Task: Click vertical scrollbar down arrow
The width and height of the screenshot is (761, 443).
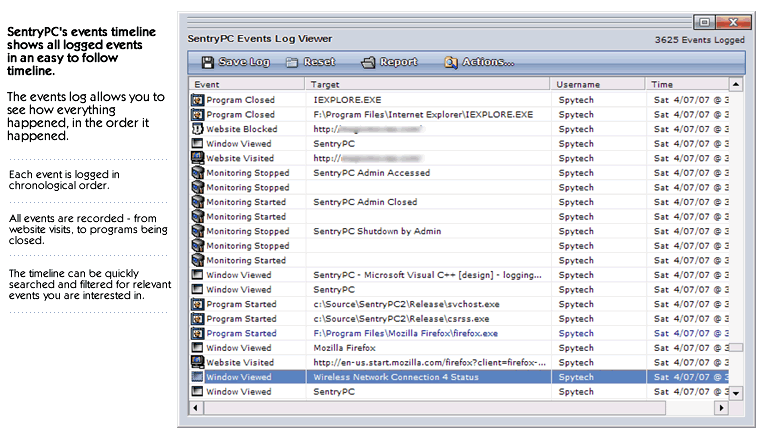Action: [x=736, y=393]
